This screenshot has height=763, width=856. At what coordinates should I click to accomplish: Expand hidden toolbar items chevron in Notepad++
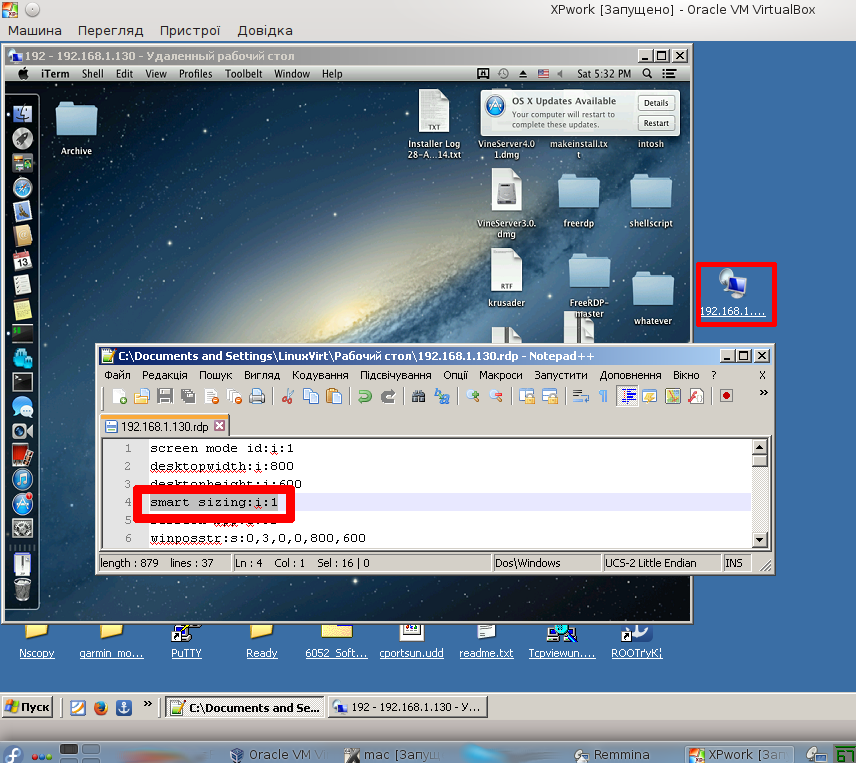(763, 392)
